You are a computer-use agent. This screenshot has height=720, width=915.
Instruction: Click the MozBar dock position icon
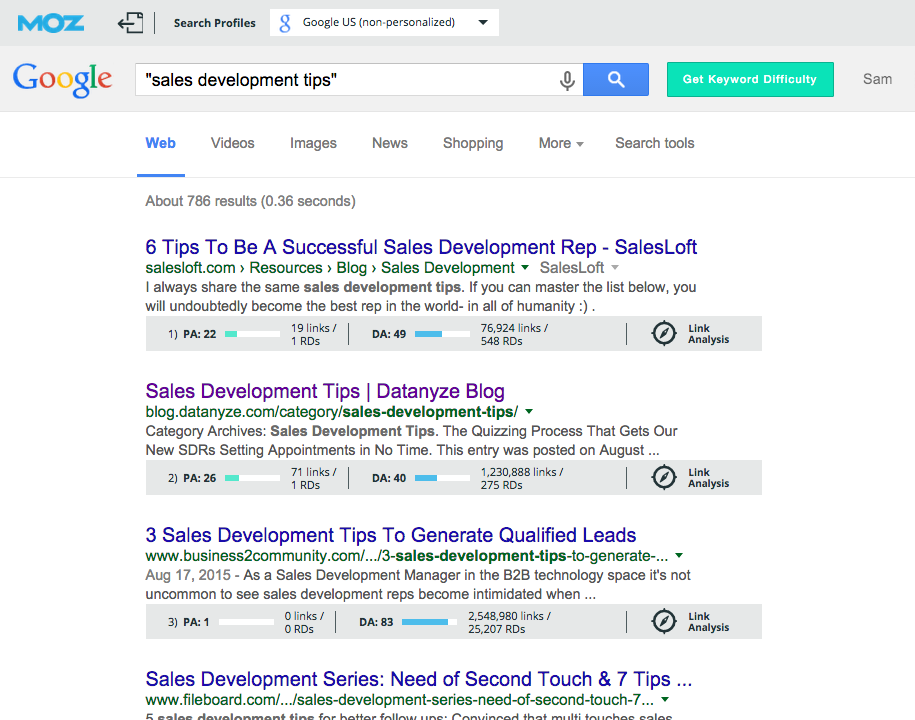tap(131, 23)
